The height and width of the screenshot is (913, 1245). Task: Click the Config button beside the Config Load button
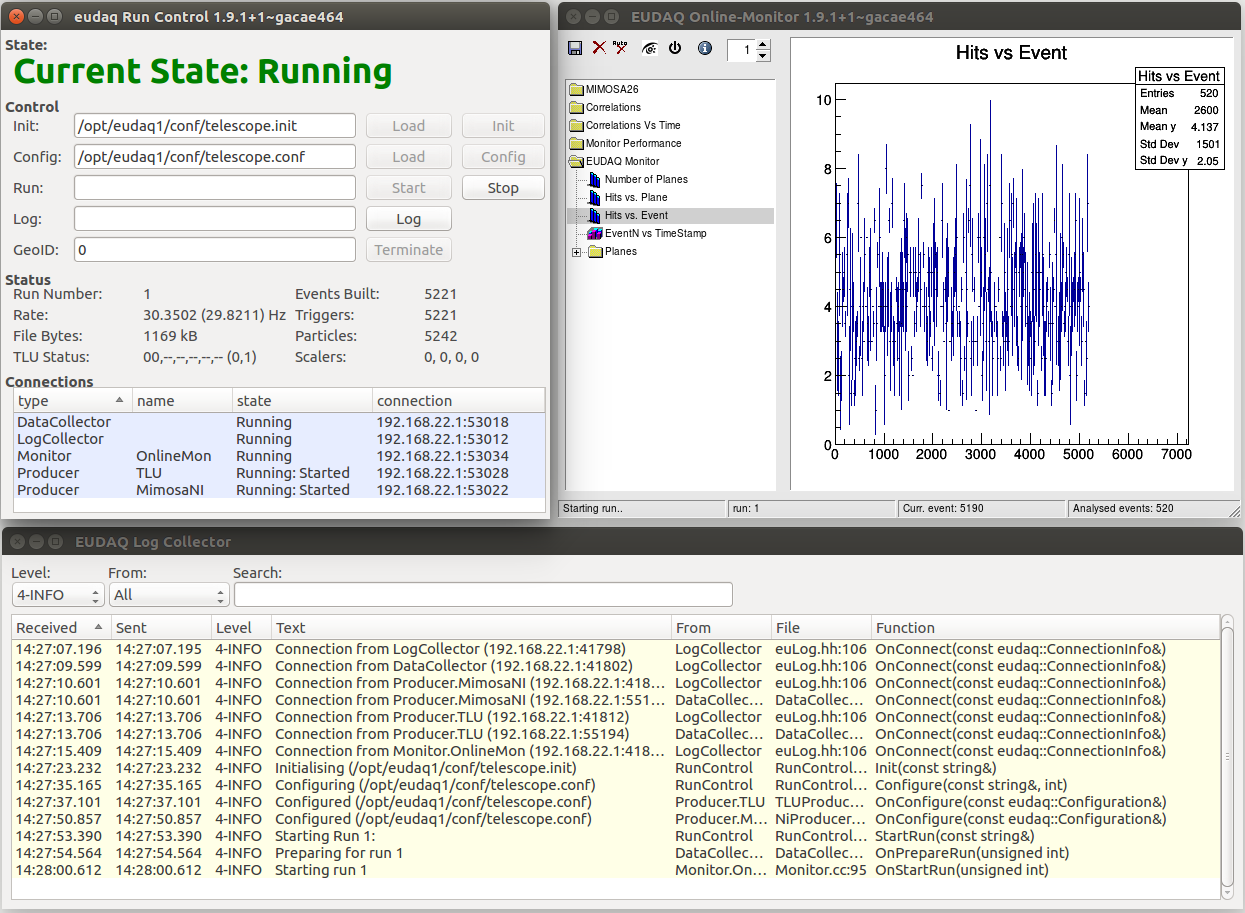[503, 157]
